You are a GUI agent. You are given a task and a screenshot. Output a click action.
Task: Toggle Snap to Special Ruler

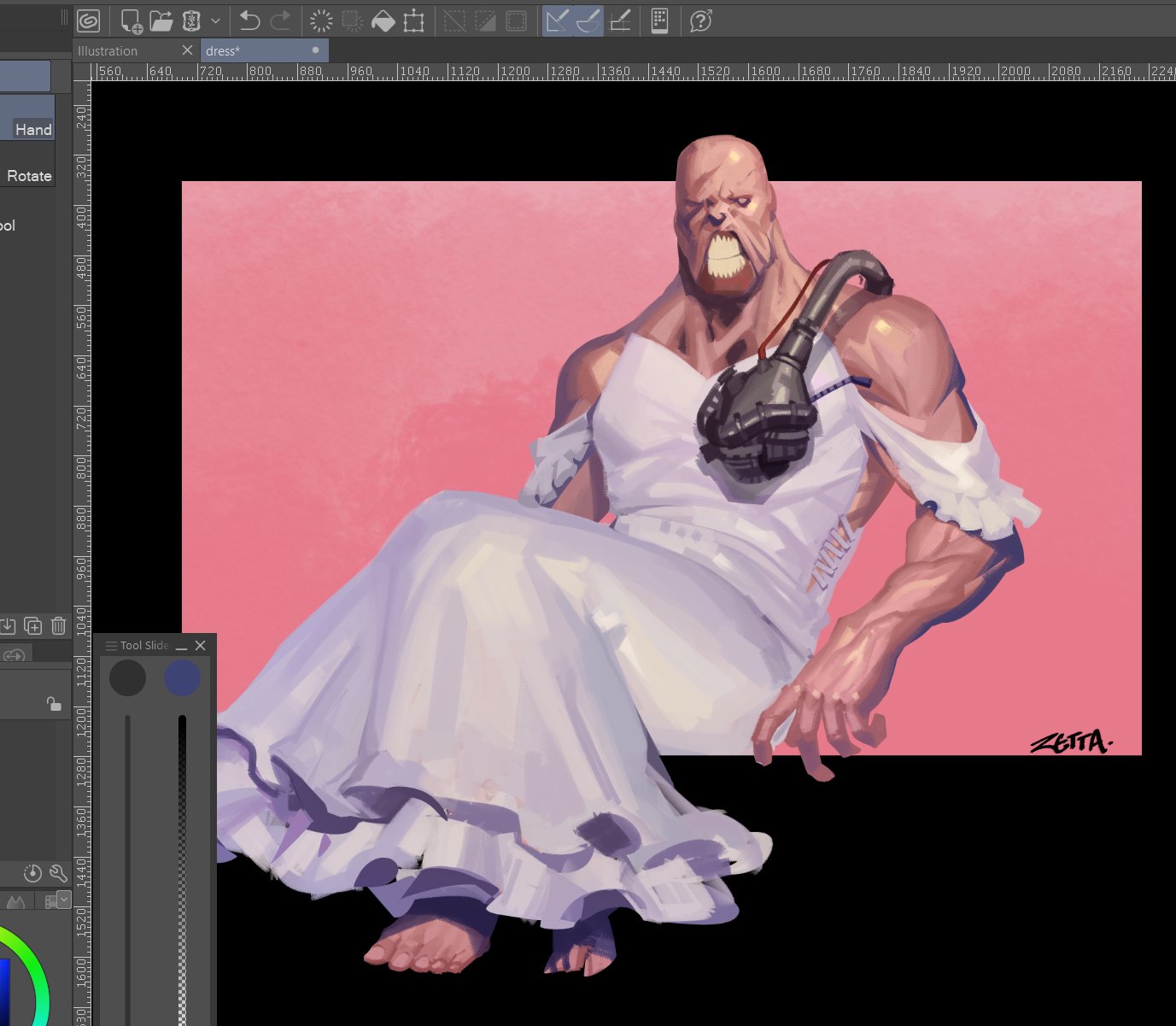(588, 21)
